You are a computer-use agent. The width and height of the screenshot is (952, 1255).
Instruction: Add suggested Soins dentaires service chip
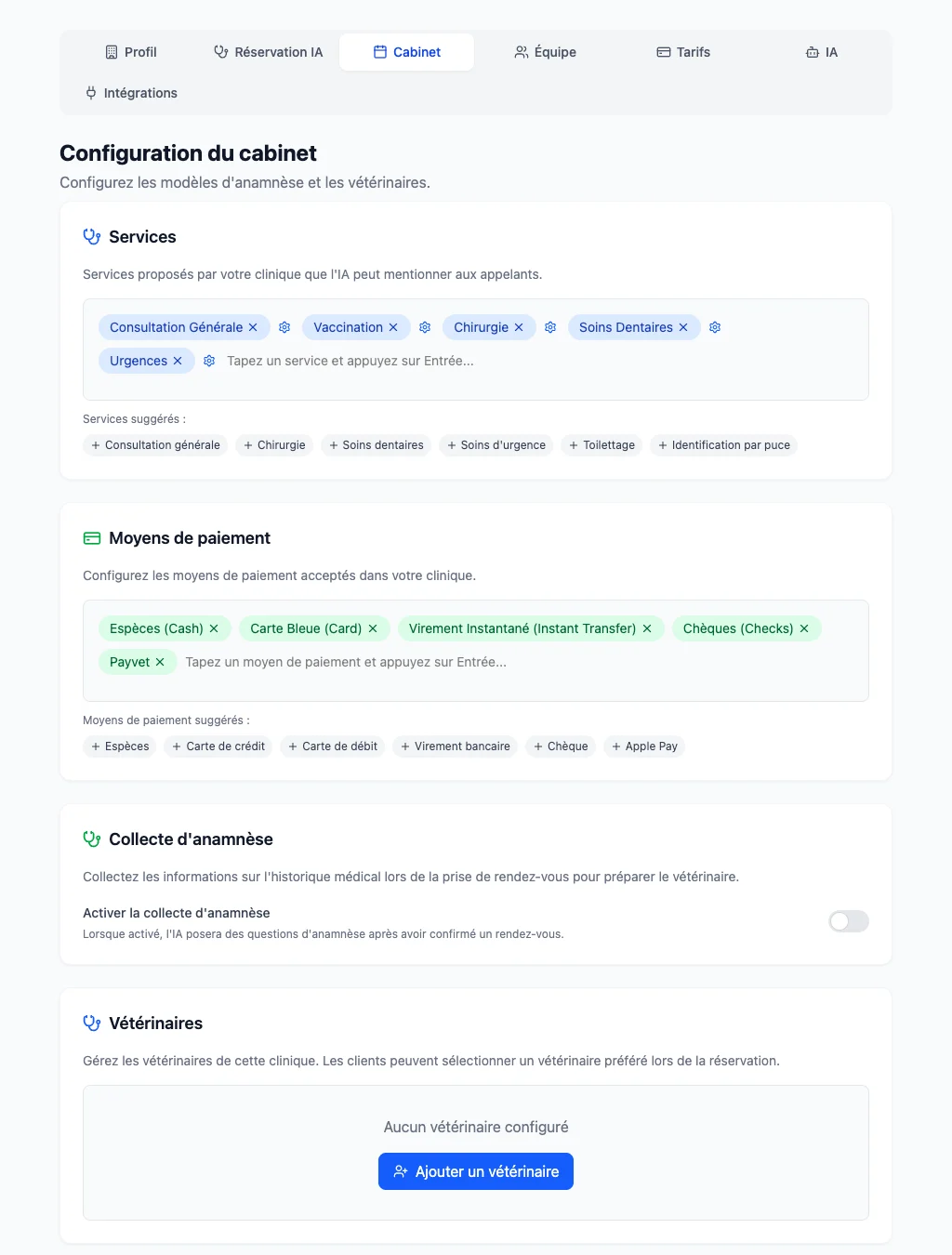point(377,445)
